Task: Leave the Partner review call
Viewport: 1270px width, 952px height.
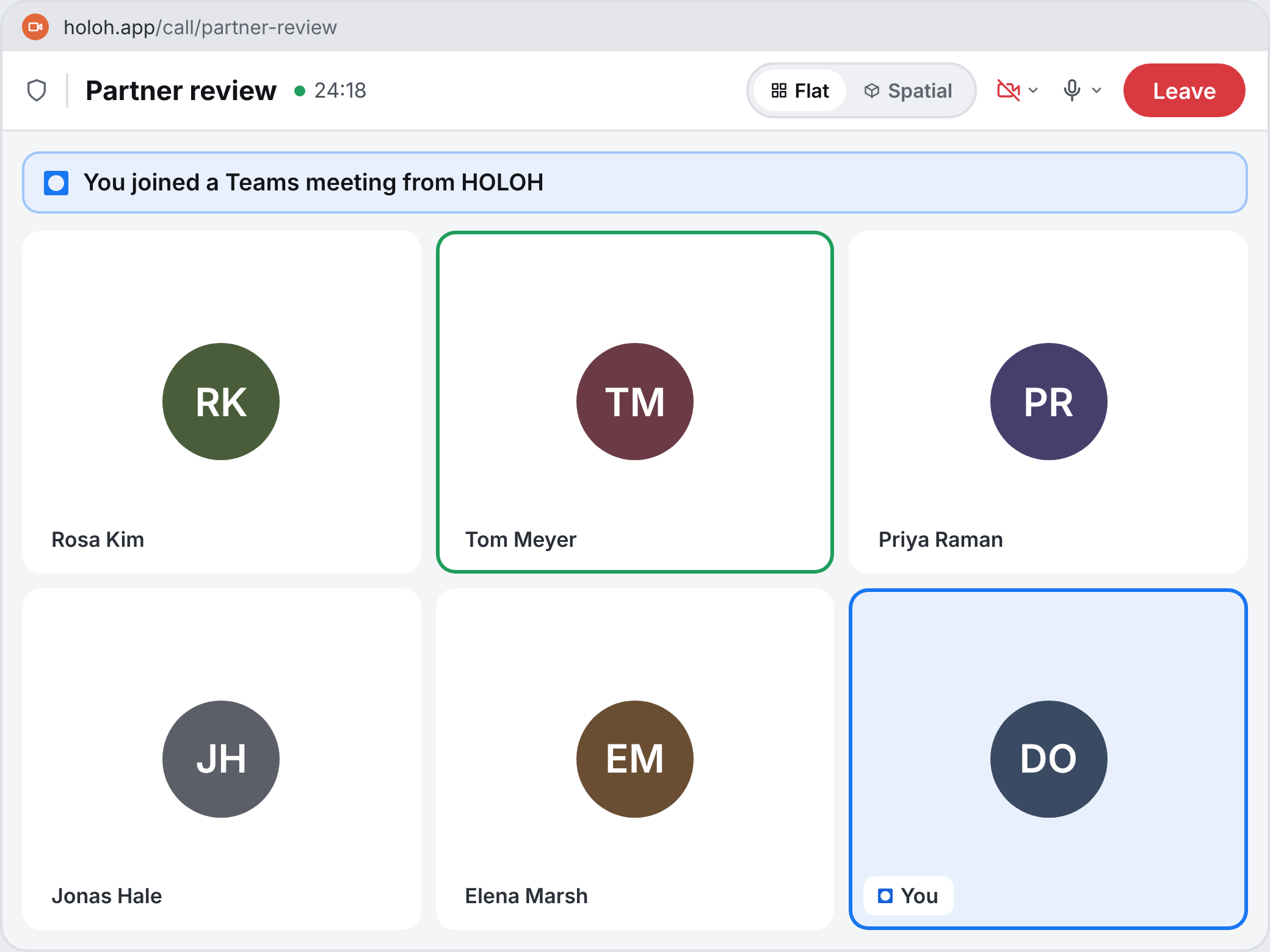Action: tap(1184, 90)
